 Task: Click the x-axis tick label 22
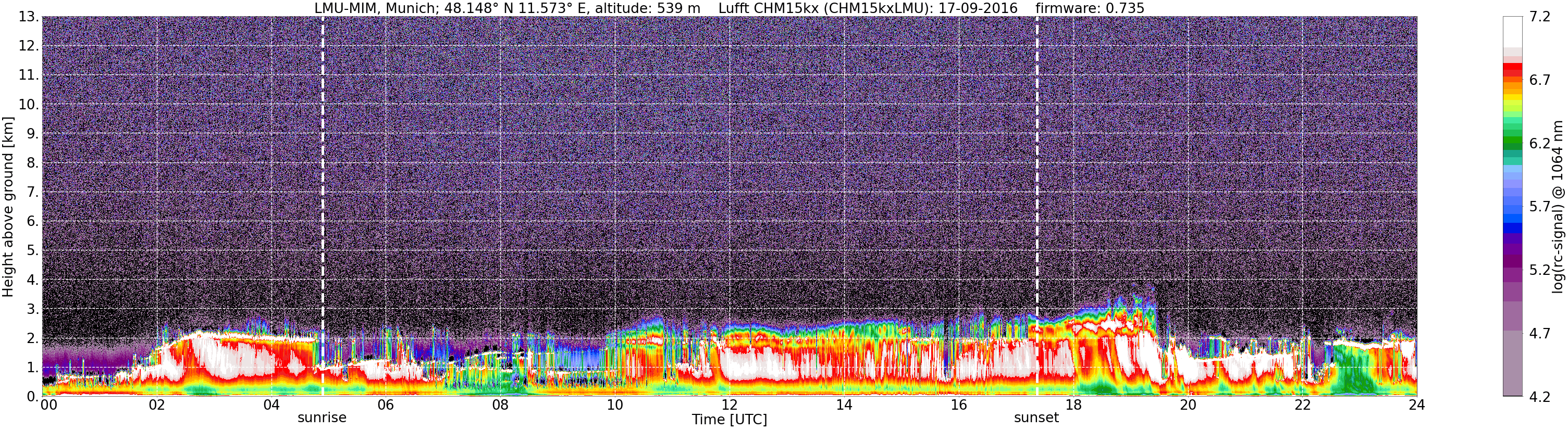1302,405
